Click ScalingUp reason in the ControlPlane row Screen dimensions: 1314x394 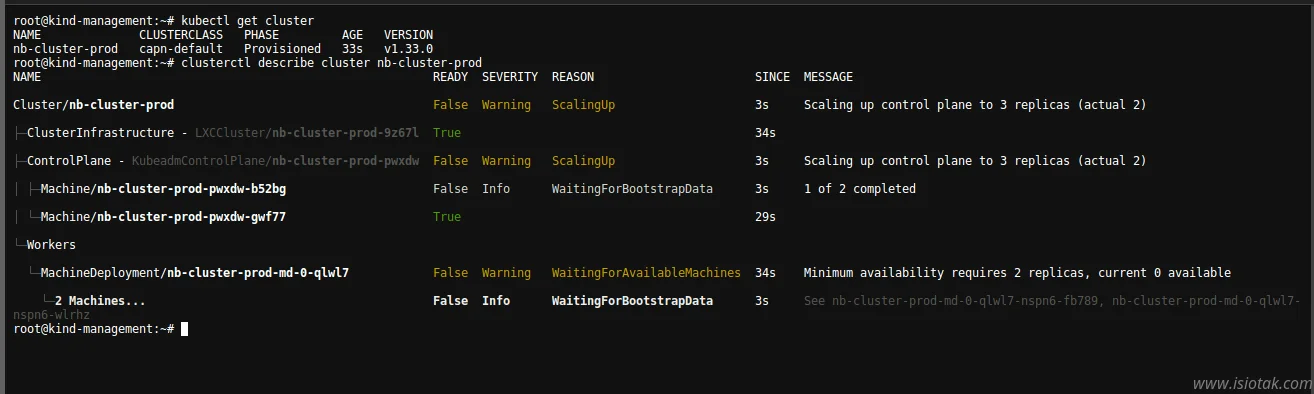[583, 160]
